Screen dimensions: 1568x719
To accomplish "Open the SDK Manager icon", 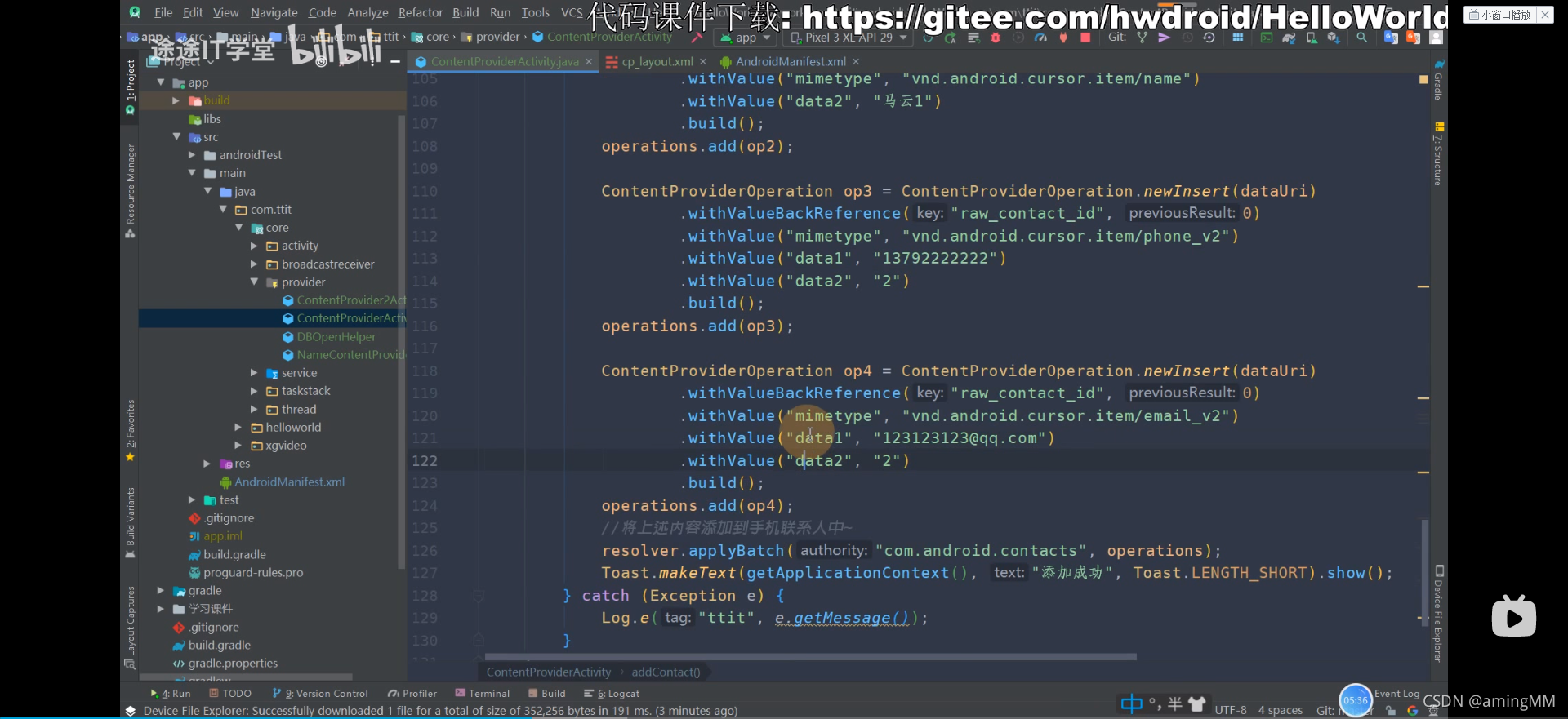I will tap(1334, 38).
